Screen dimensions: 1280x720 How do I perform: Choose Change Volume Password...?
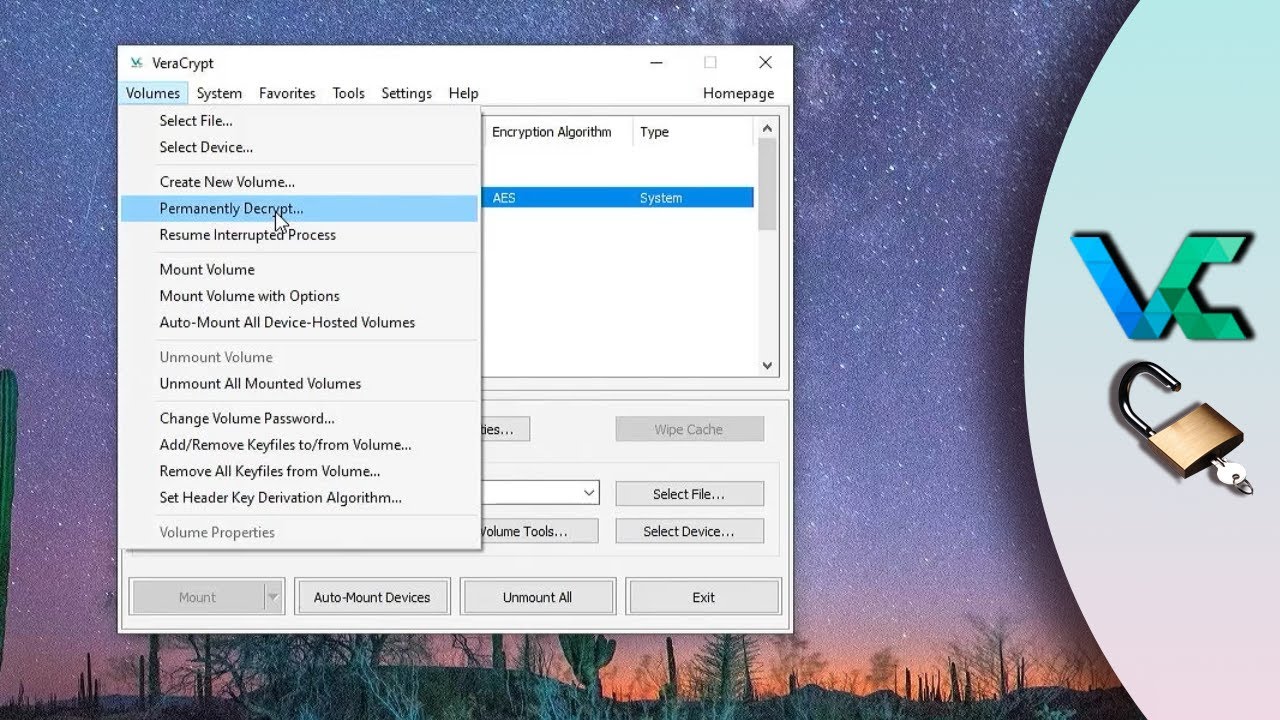(x=299, y=418)
